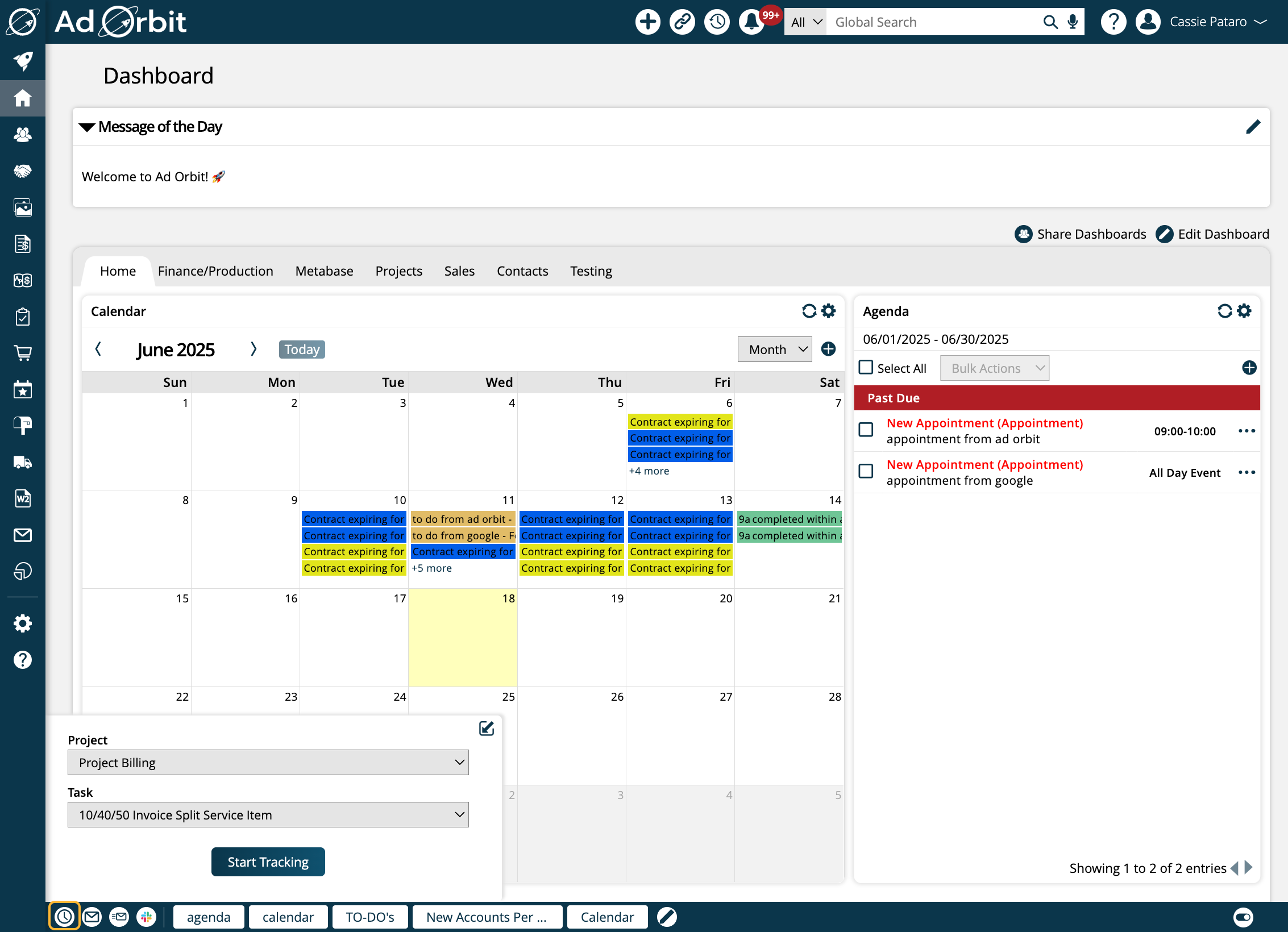The height and width of the screenshot is (932, 1288).
Task: Switch to the Testing tab
Action: (591, 271)
